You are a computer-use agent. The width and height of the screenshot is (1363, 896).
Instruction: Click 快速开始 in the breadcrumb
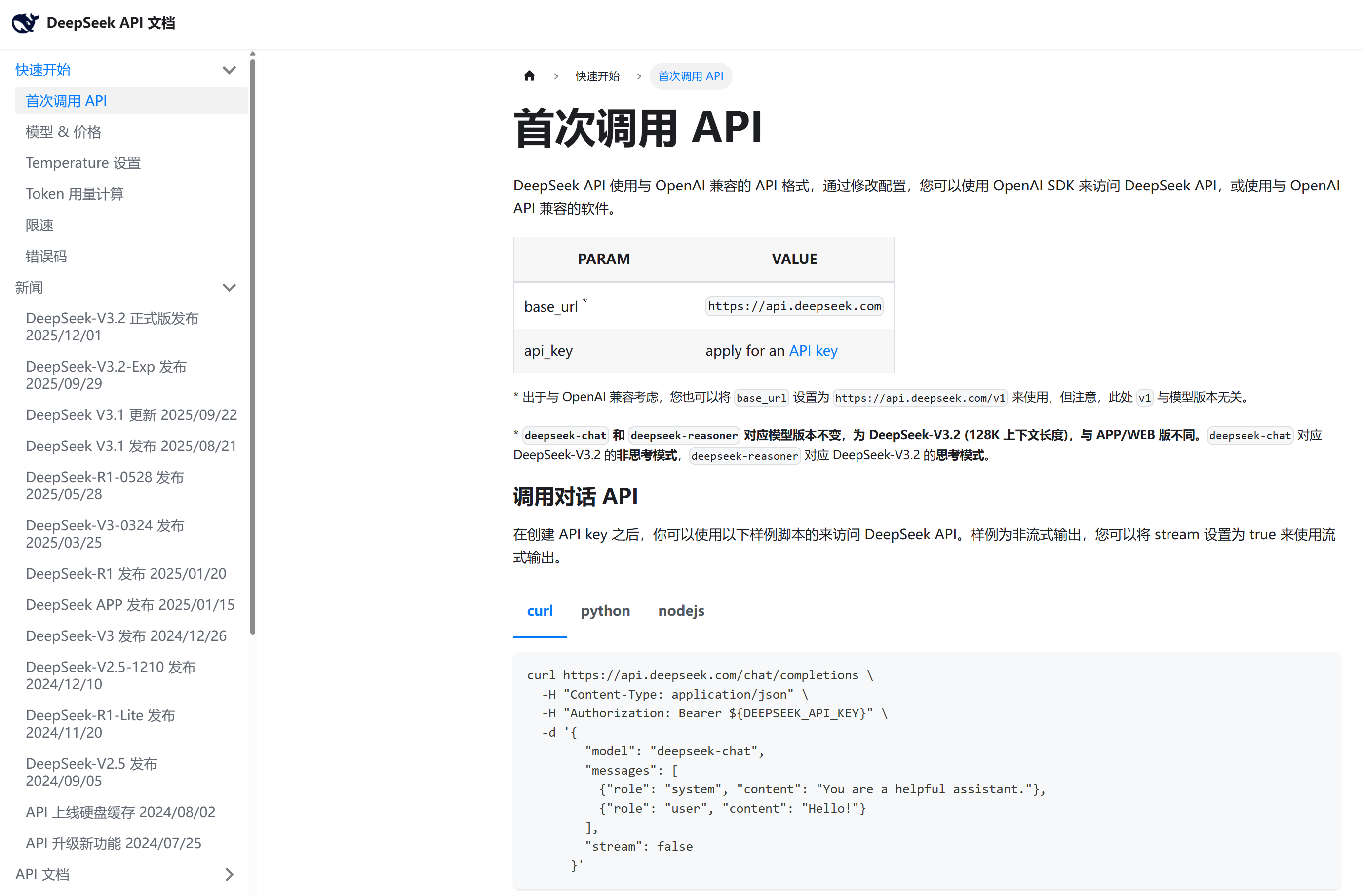(597, 76)
